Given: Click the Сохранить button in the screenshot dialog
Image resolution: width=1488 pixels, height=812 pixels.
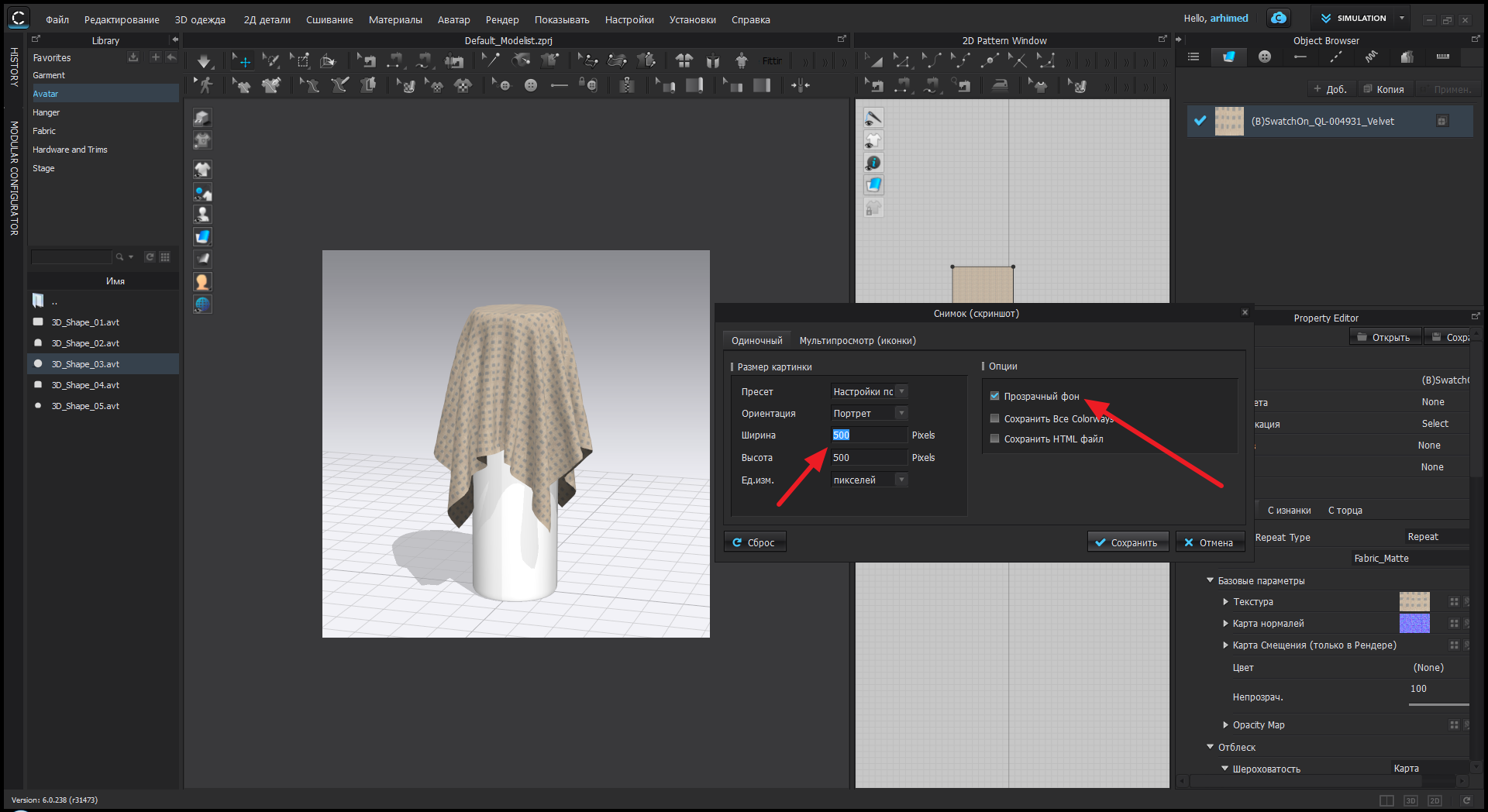Looking at the screenshot, I should click(1127, 542).
